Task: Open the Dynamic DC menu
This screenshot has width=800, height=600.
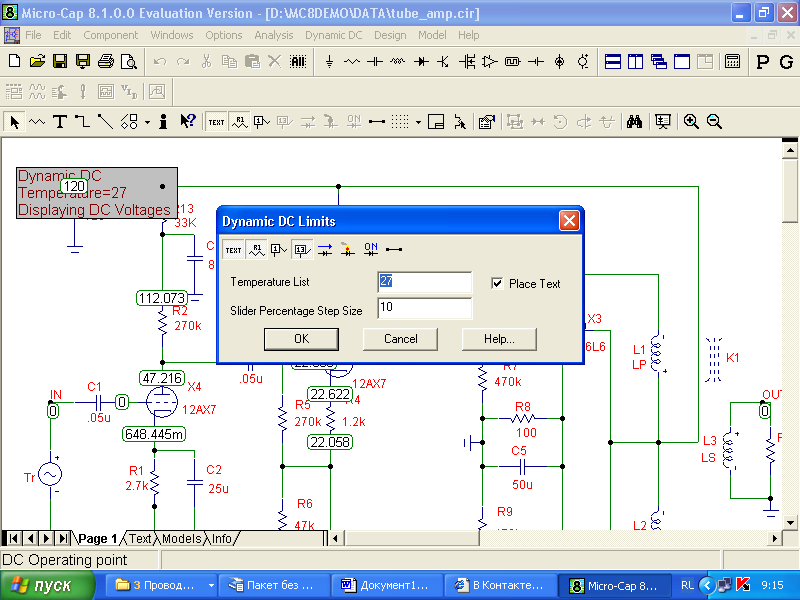Action: coord(334,35)
